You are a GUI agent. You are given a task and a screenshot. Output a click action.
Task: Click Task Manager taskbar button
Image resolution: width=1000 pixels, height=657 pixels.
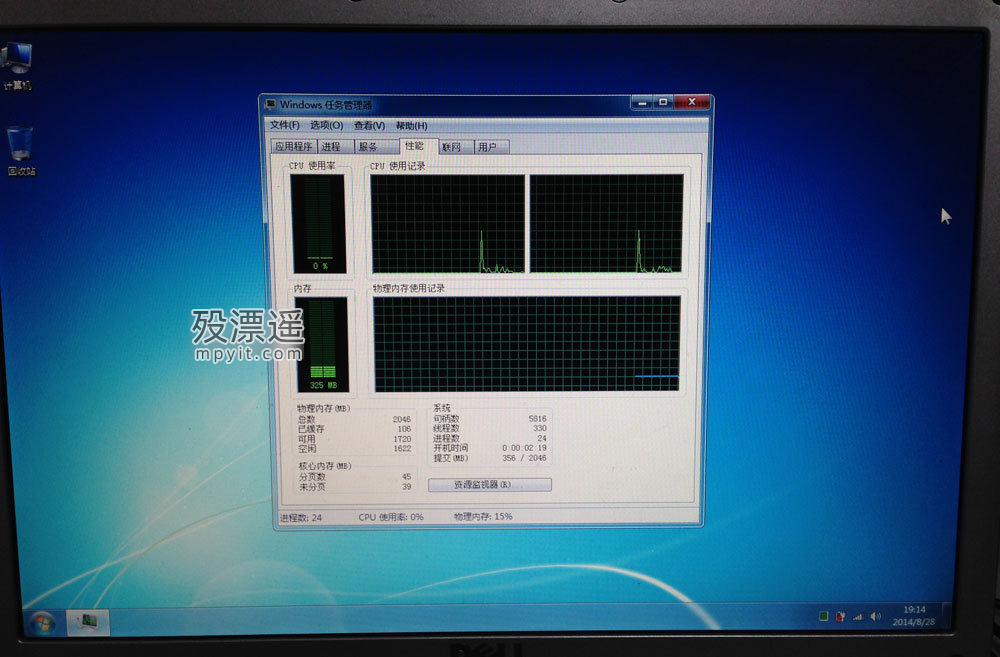coord(89,621)
